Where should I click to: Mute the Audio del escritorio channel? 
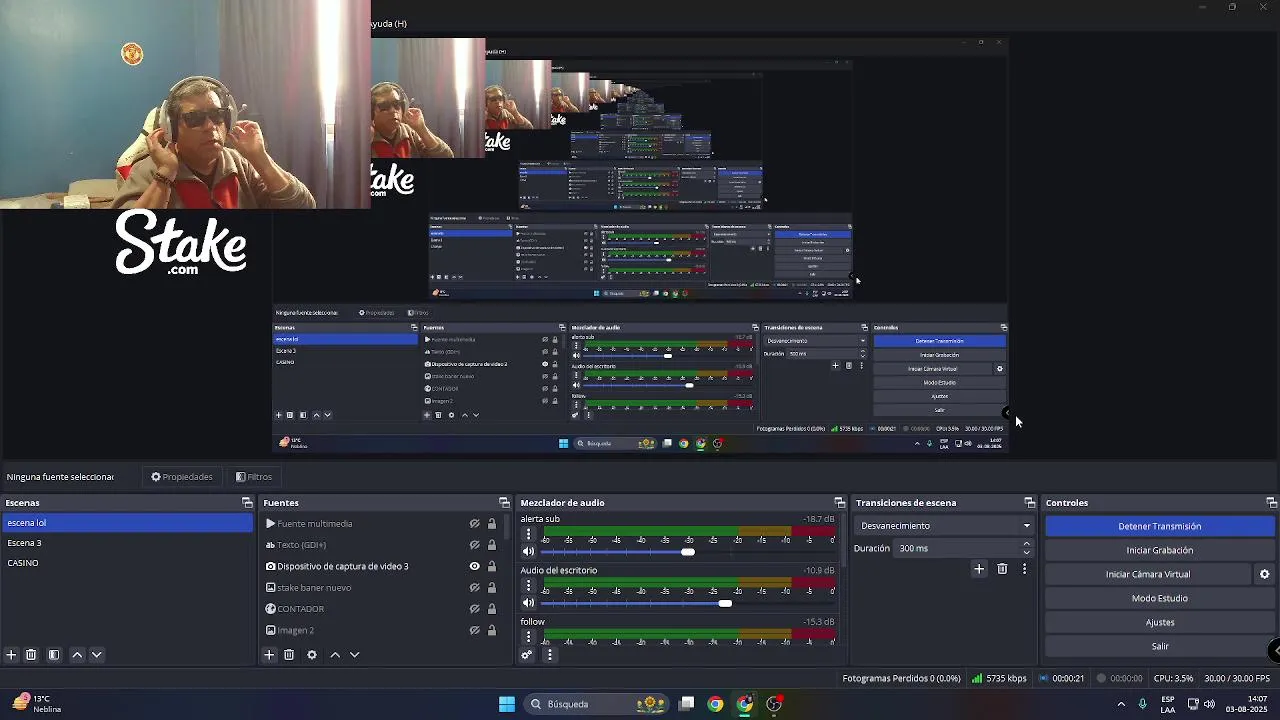coord(528,603)
